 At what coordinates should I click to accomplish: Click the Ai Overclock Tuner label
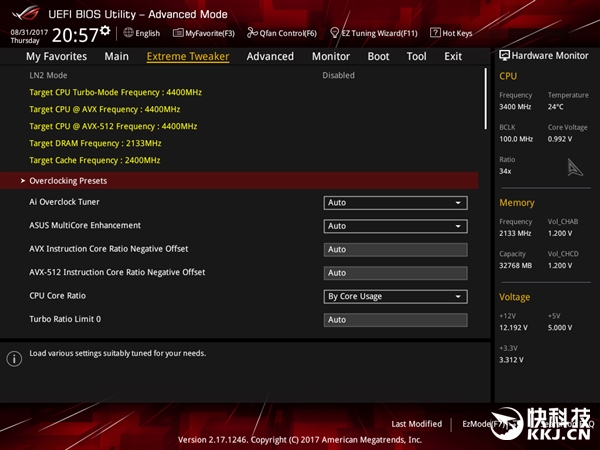point(64,202)
